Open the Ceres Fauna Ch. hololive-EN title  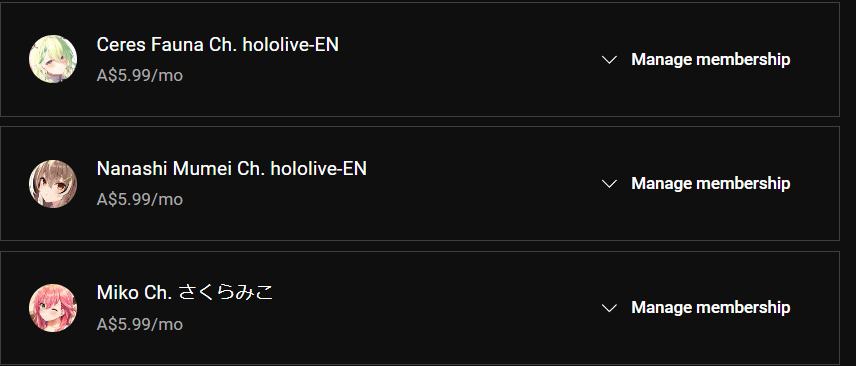(x=218, y=45)
